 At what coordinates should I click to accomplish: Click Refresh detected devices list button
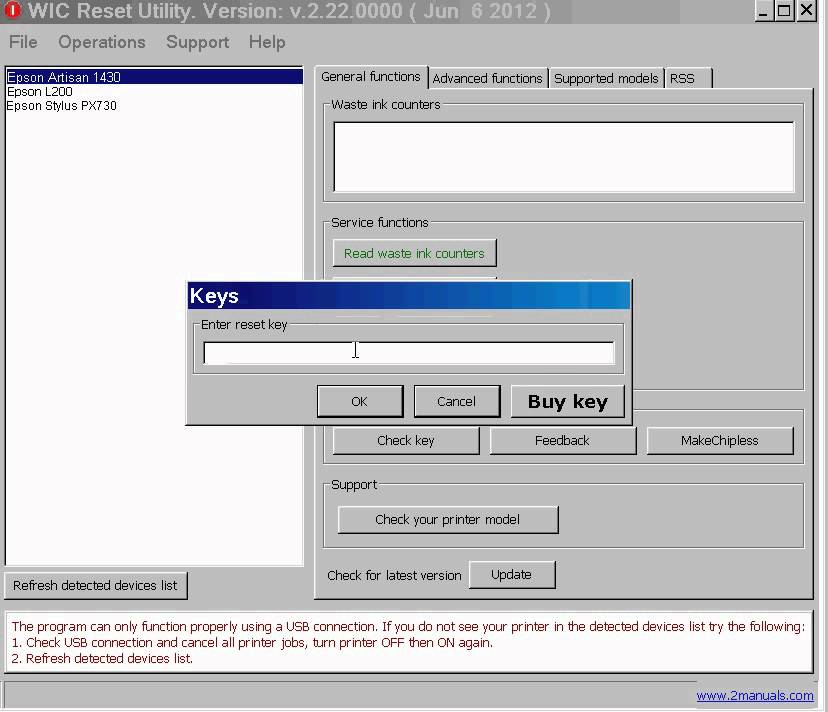pos(96,585)
